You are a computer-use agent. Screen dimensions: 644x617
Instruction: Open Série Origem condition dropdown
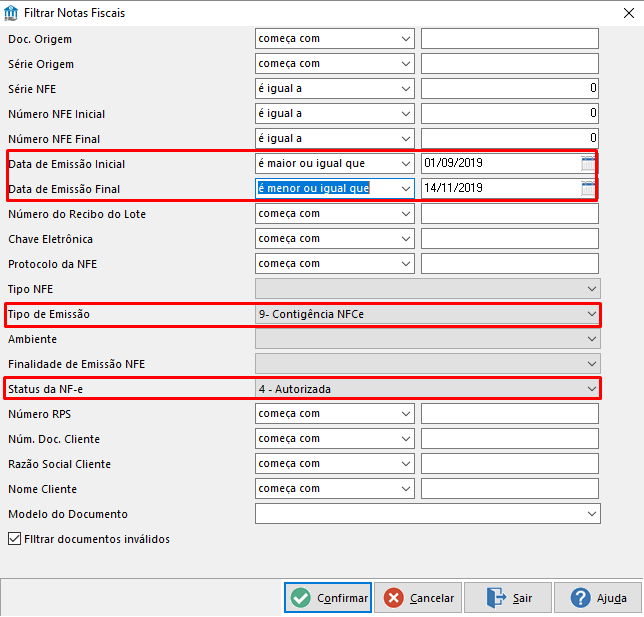point(335,64)
